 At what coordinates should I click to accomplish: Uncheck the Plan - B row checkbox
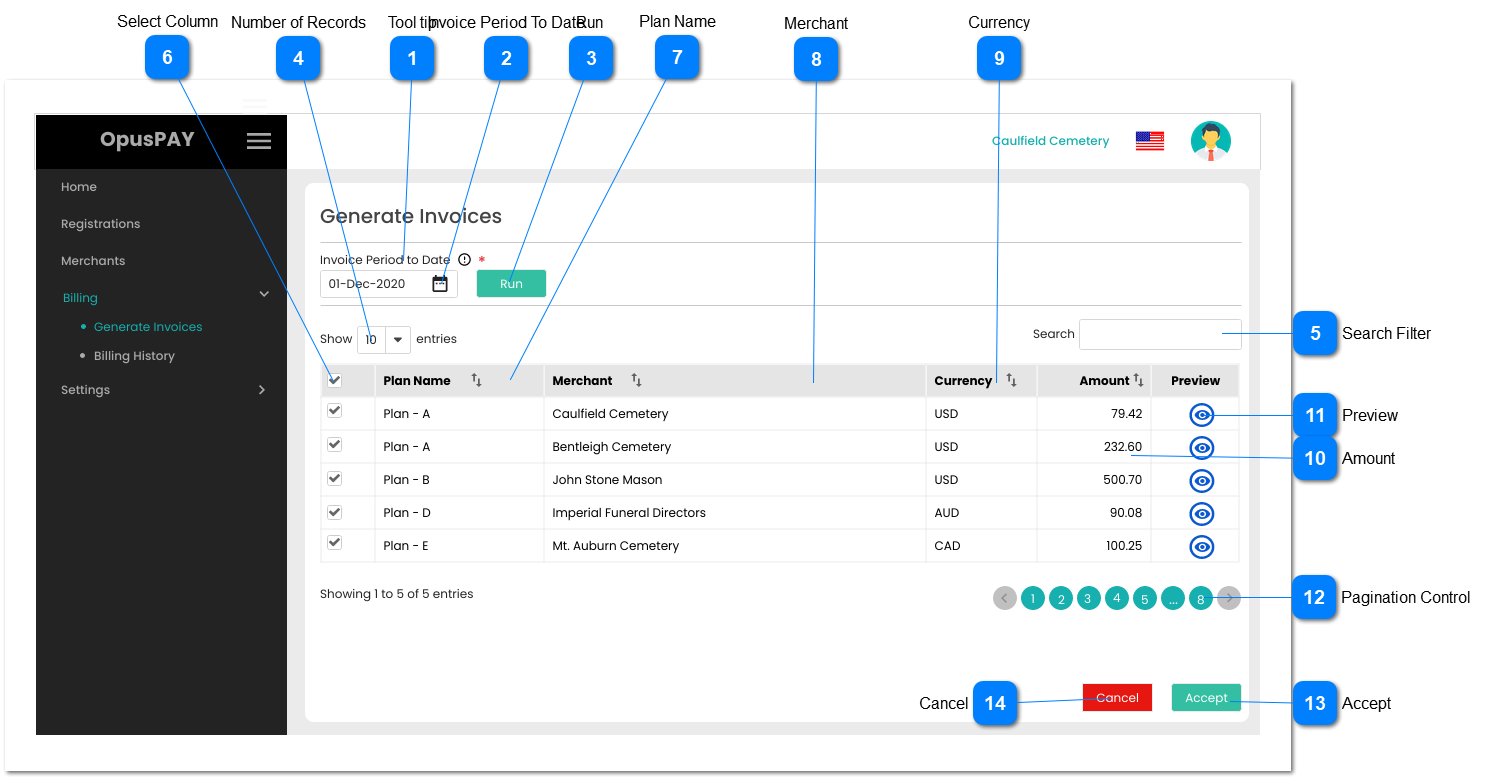coord(334,479)
